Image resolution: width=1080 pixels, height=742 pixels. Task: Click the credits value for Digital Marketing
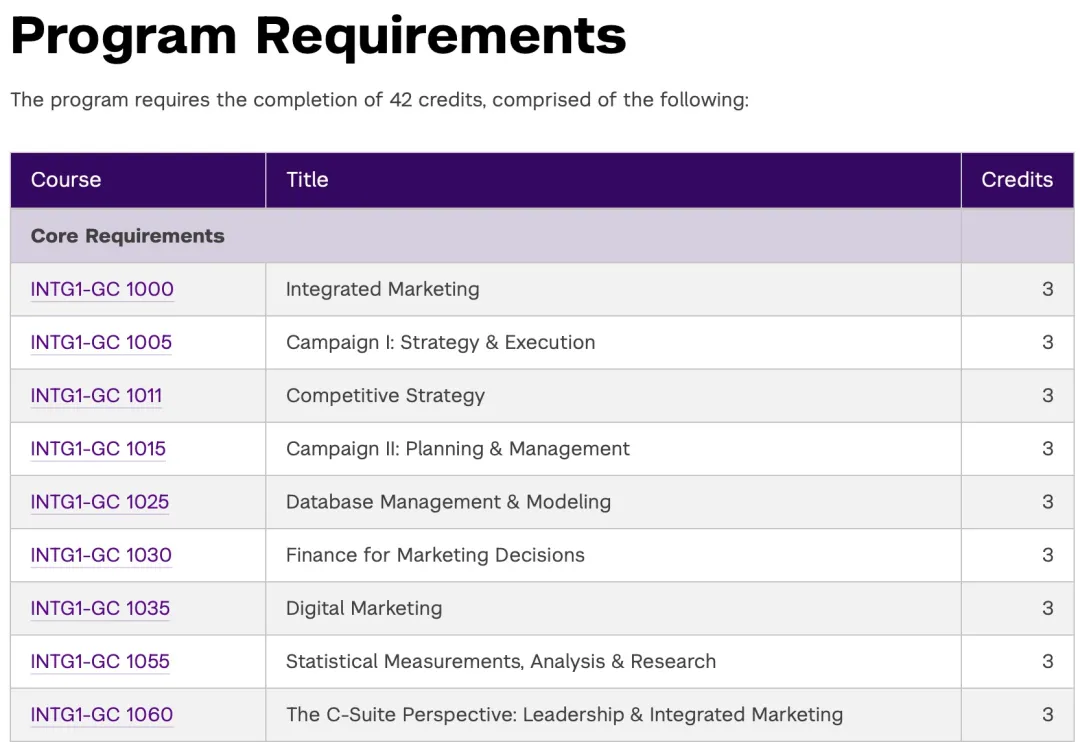point(1047,607)
